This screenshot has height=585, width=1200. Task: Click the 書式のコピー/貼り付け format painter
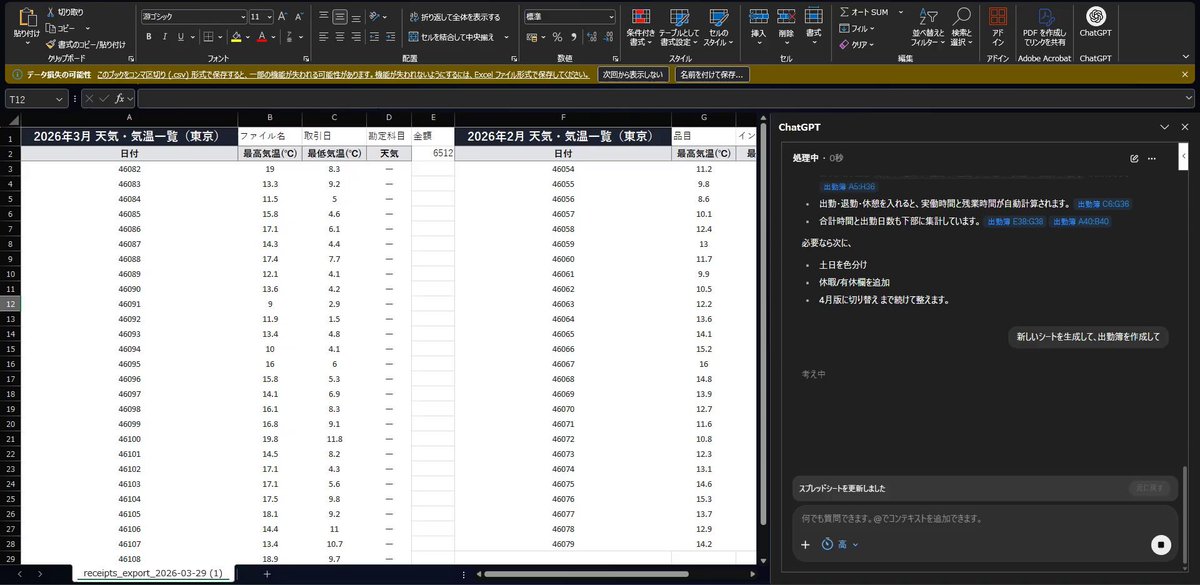tap(87, 44)
